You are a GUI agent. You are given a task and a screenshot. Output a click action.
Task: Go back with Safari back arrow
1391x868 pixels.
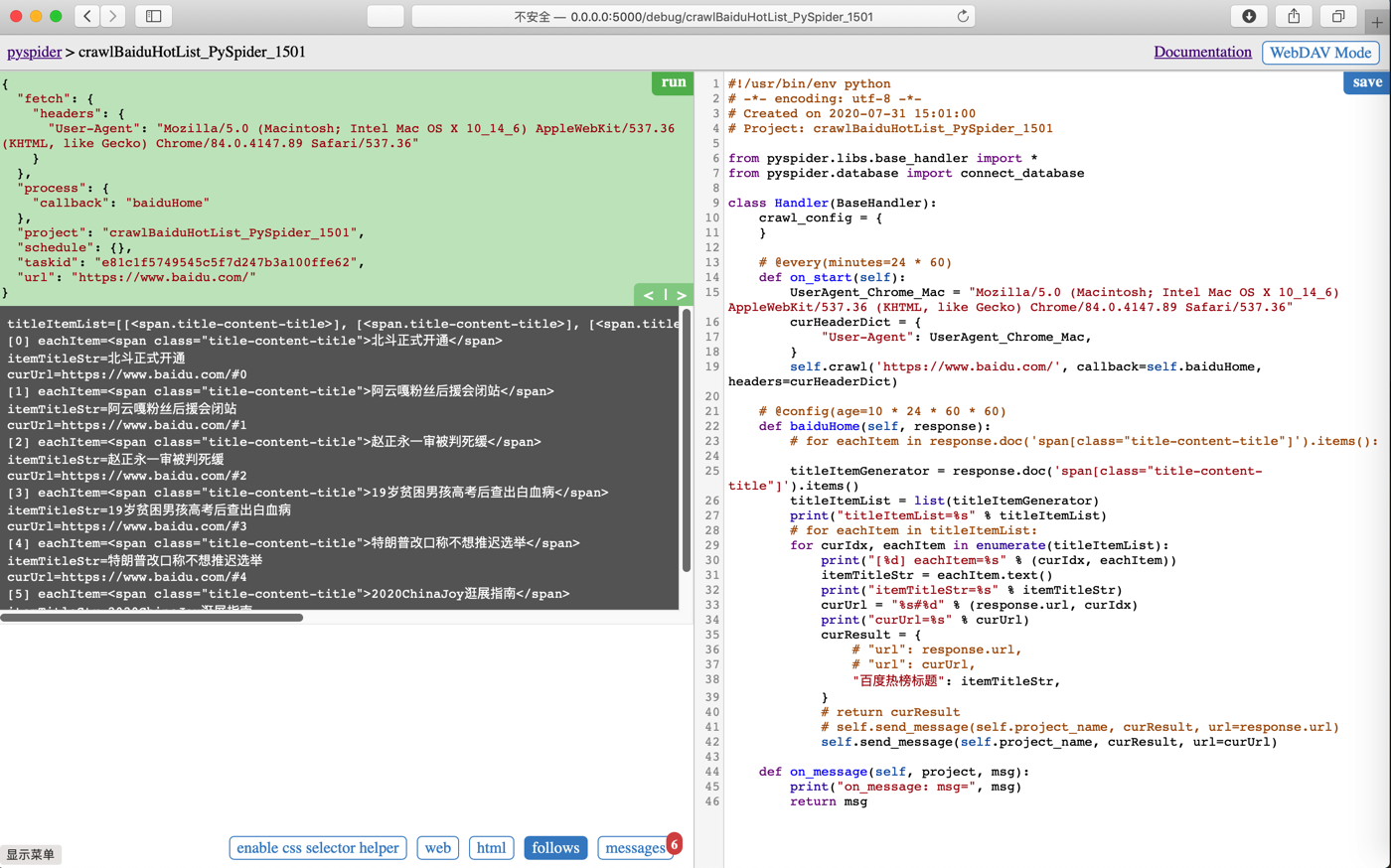coord(87,16)
